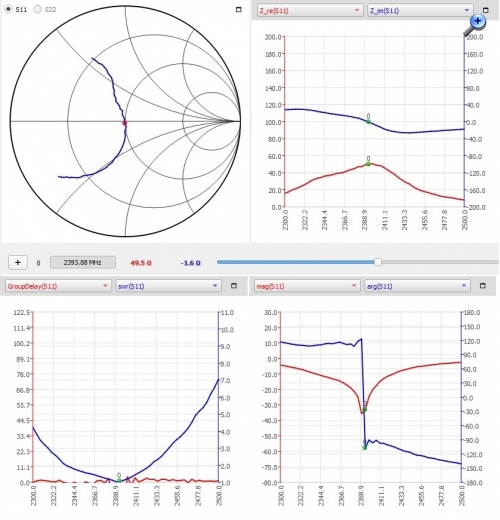500x520 pixels.
Task: Click marker 0 on the Smith chart
Action: (x=125, y=123)
